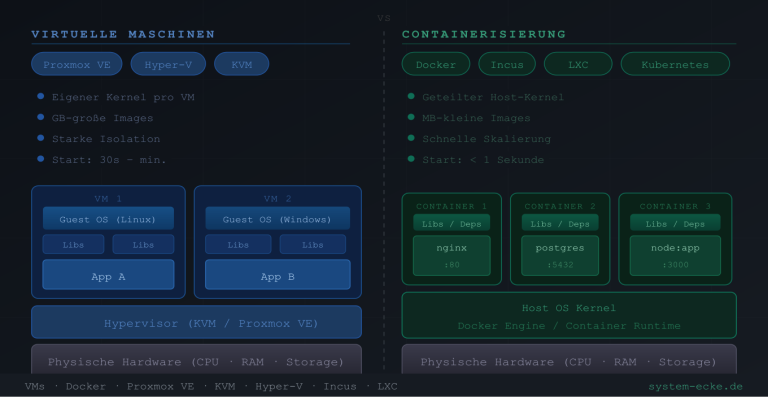Click the node:app :3000 block
This screenshot has width=768, height=407.
(x=675, y=256)
